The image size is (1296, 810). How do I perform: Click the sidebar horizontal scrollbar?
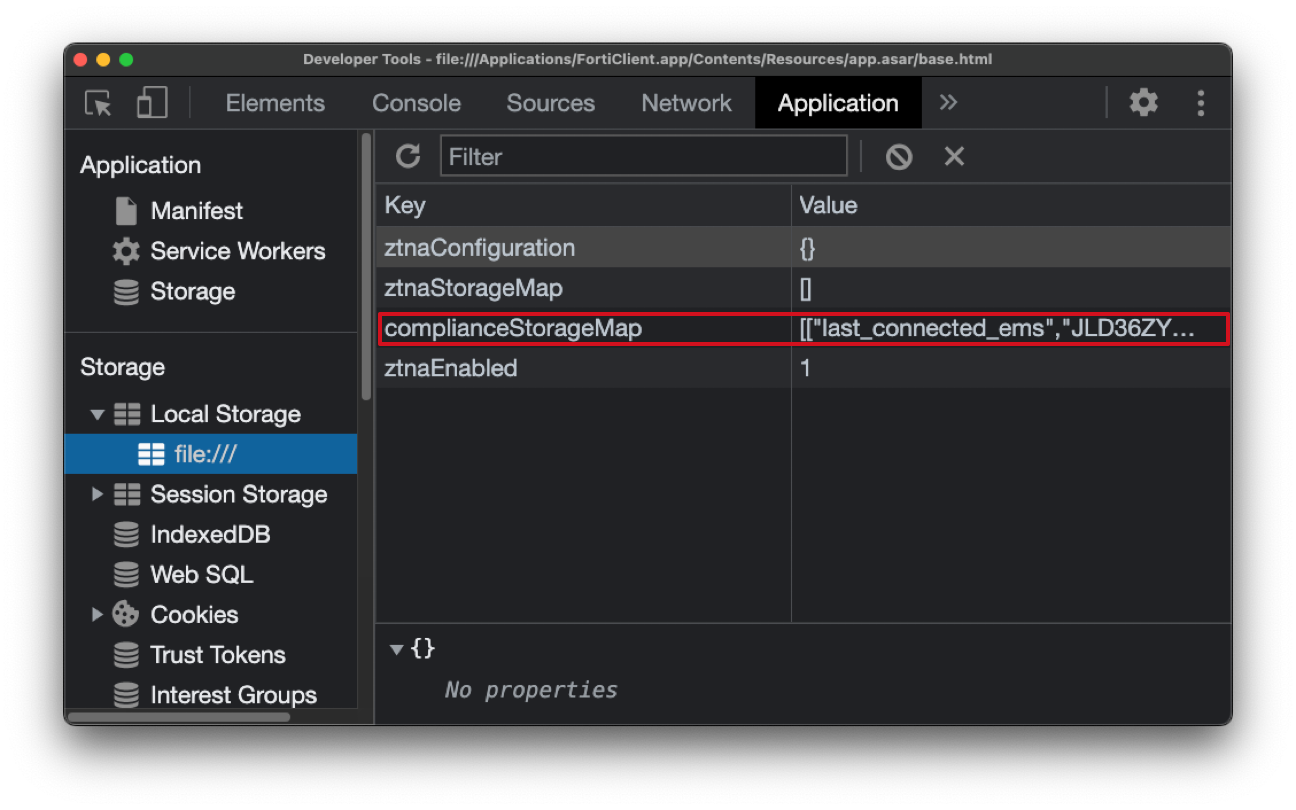(x=180, y=716)
